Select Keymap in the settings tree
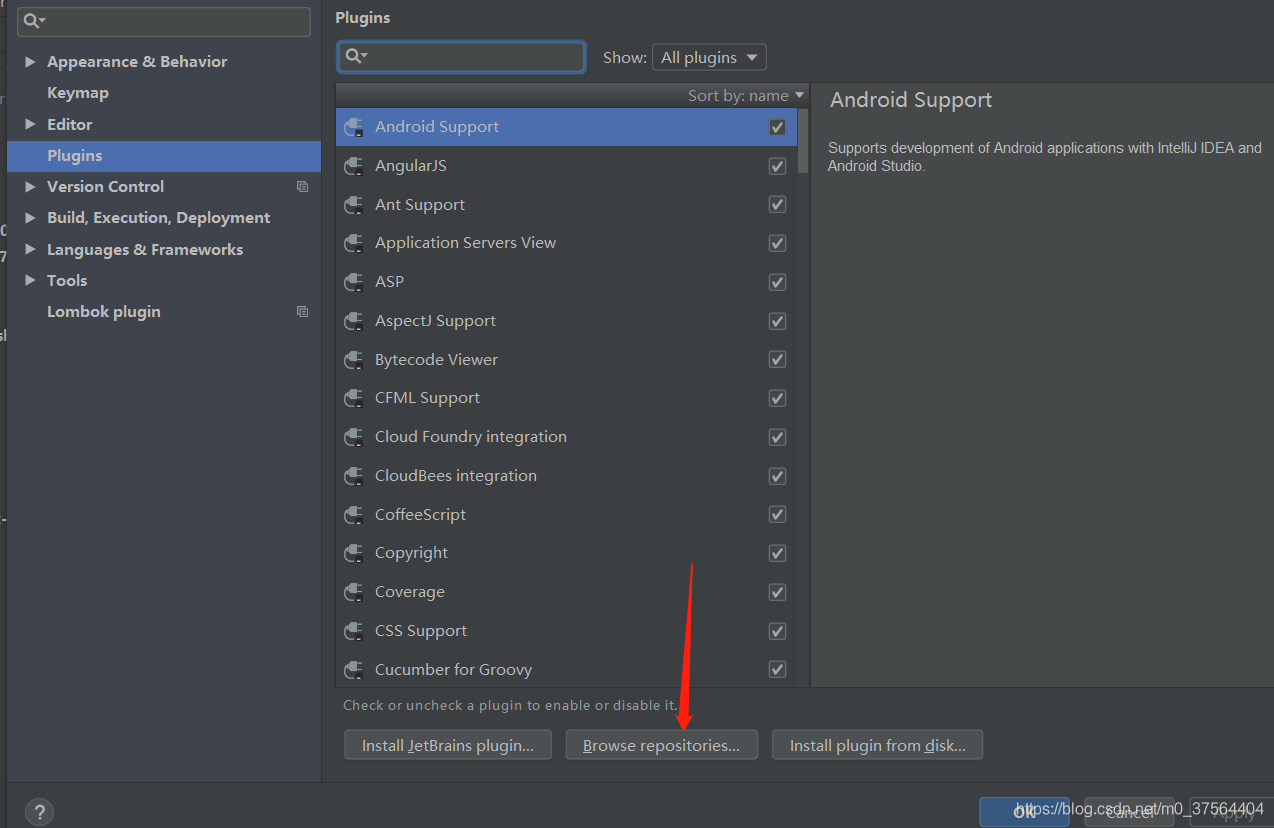This screenshot has height=828, width=1274. click(x=78, y=93)
